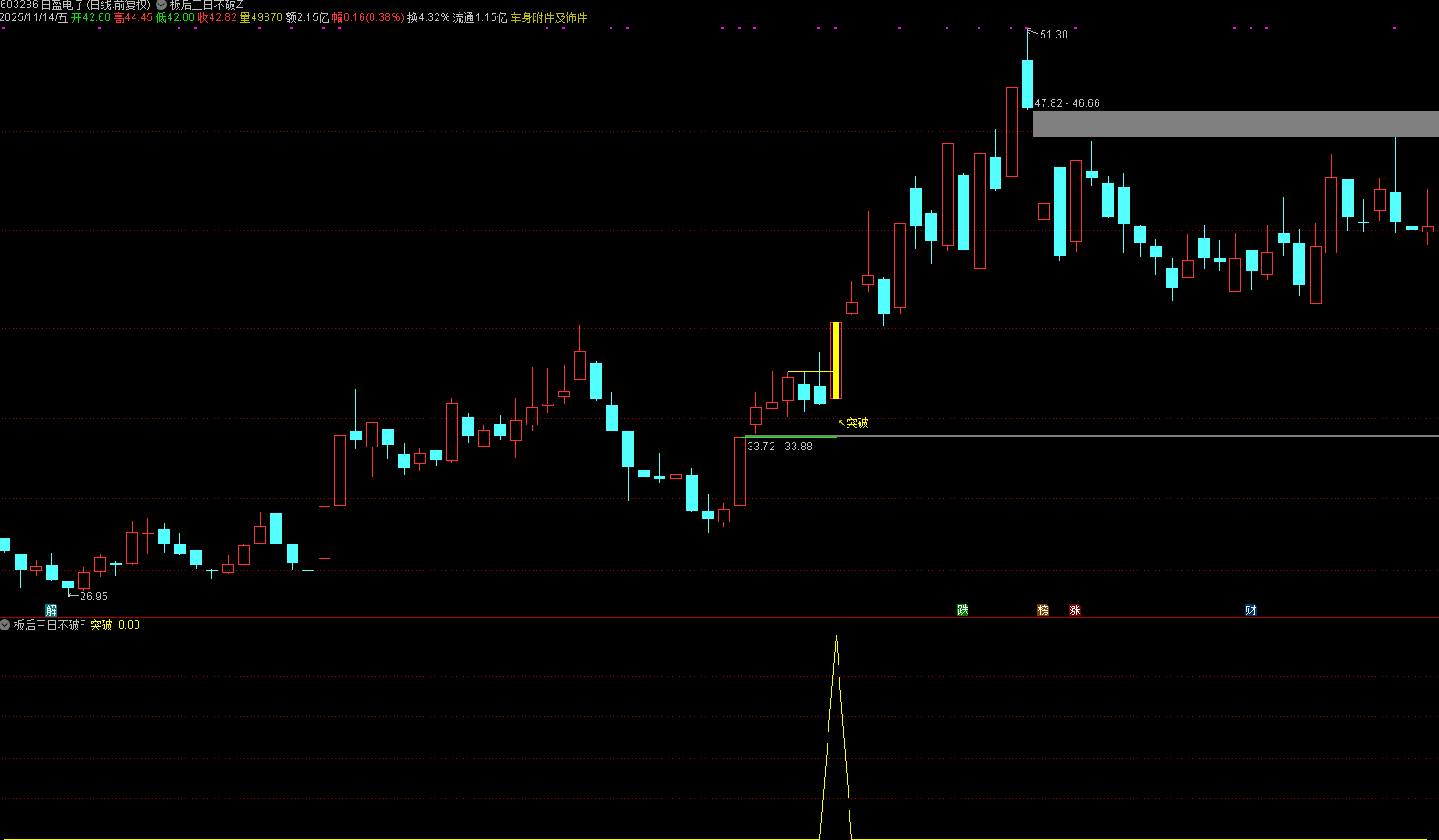1439x840 pixels.
Task: Click the low price 低42.00
Action: (175, 17)
